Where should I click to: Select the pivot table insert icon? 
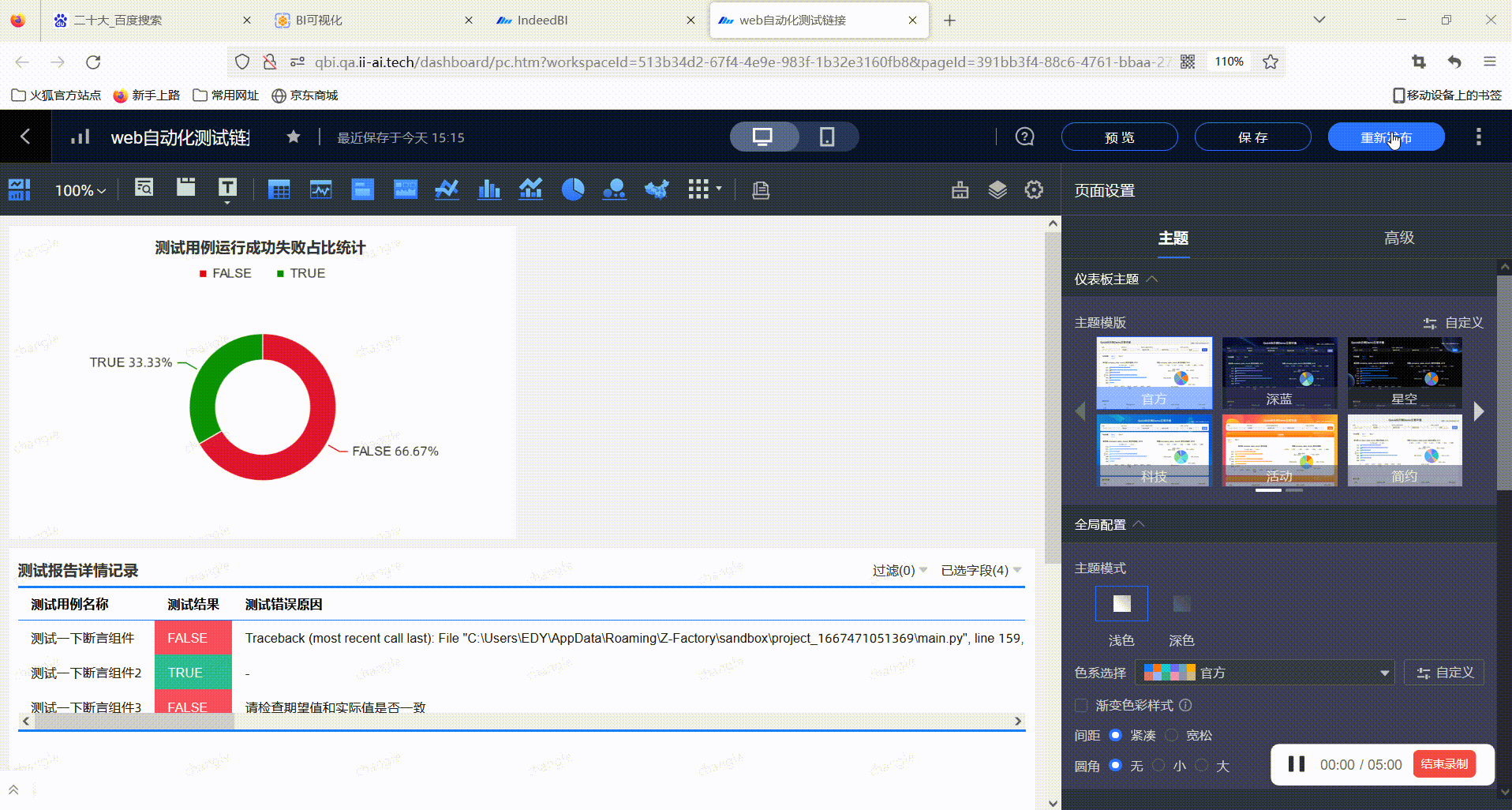click(x=279, y=189)
